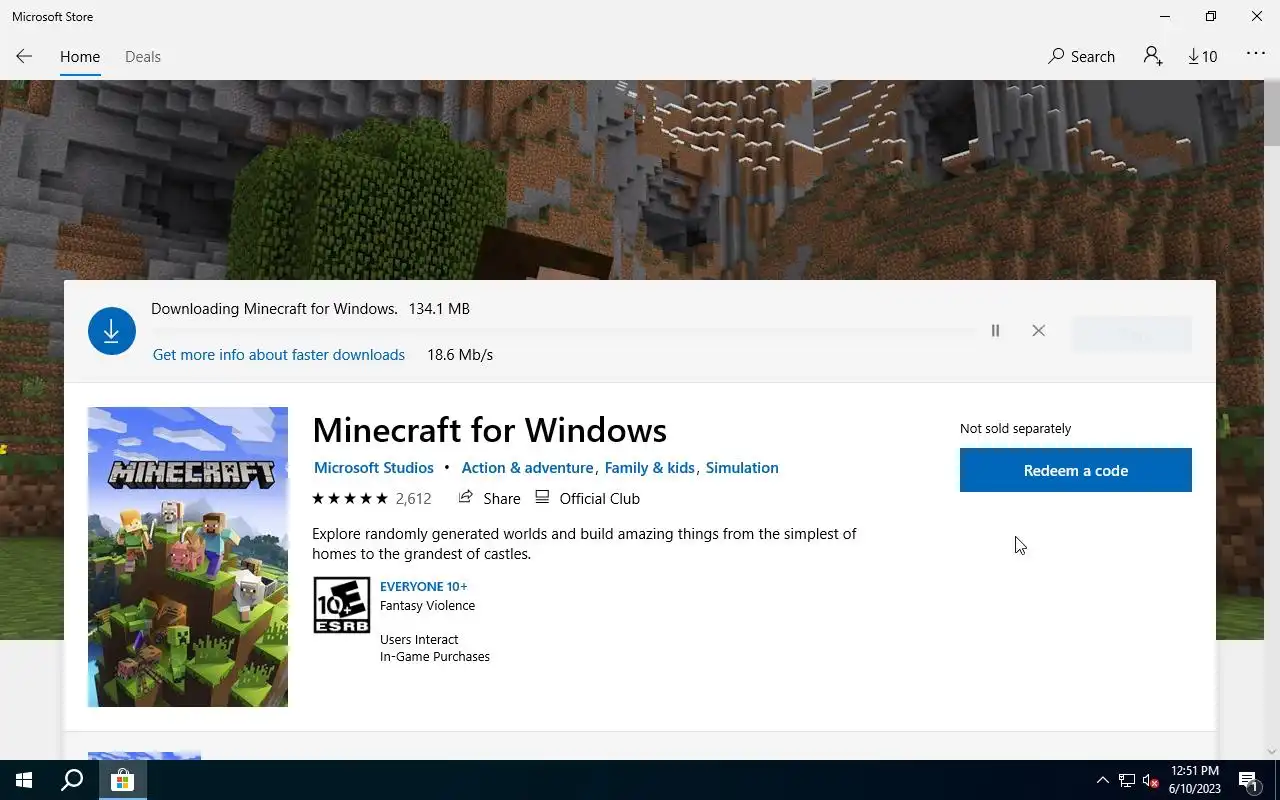This screenshot has width=1280, height=800.
Task: Open the Action & adventure category
Action: click(x=527, y=468)
